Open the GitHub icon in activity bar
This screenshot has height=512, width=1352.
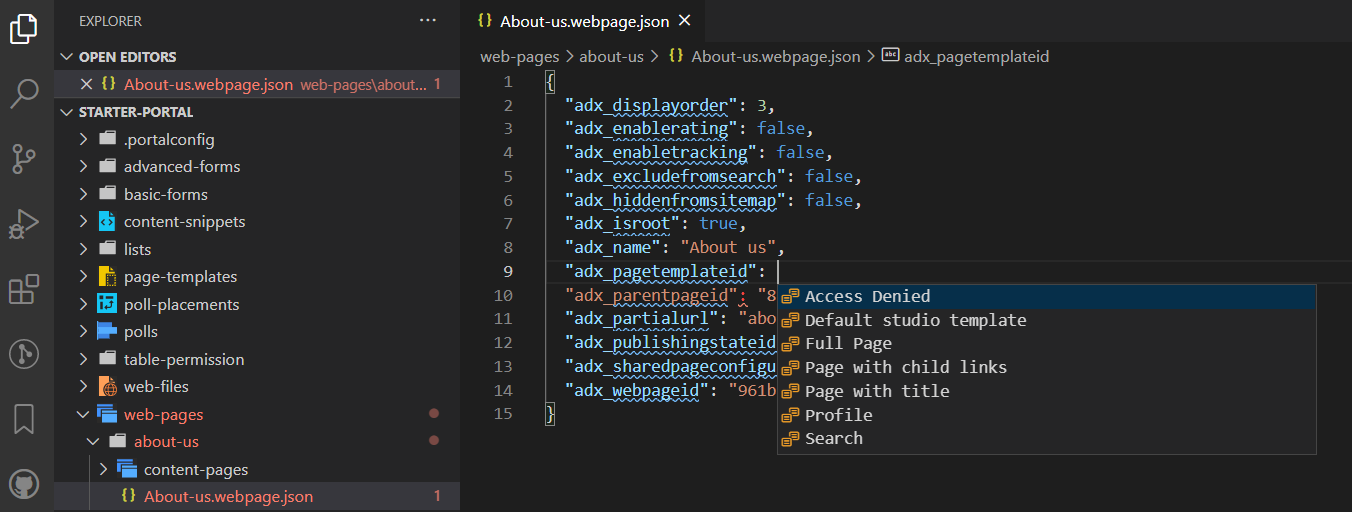[x=25, y=484]
